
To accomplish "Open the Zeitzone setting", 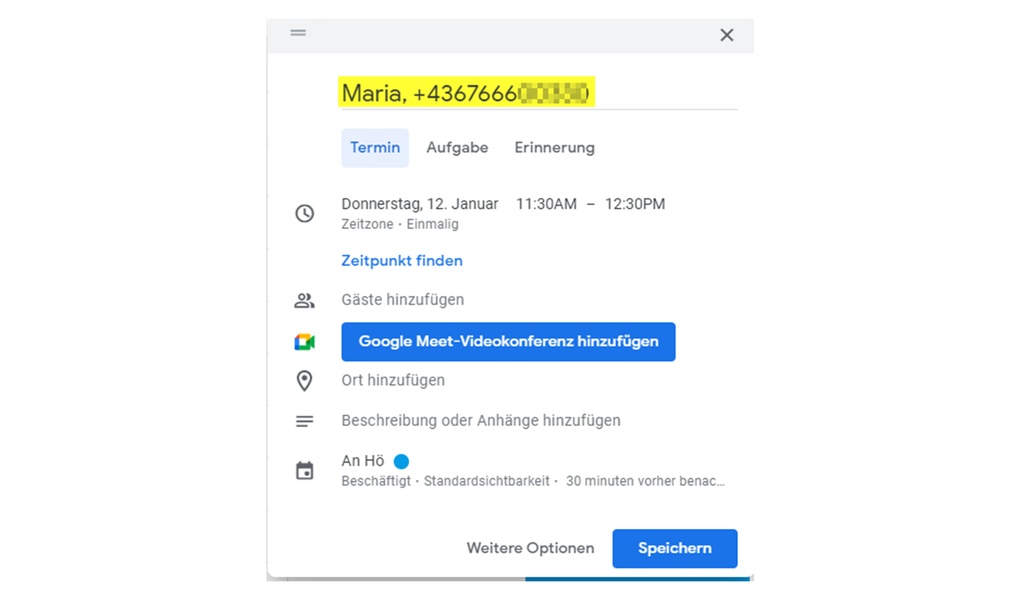I will coord(367,224).
